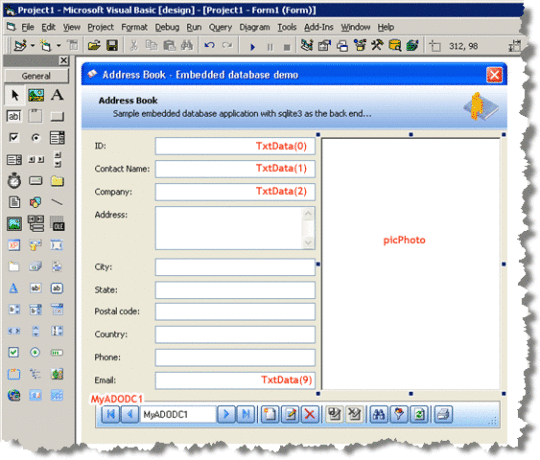This screenshot has width=540, height=460.
Task: Select the Shape control tool
Action: pos(35,202)
